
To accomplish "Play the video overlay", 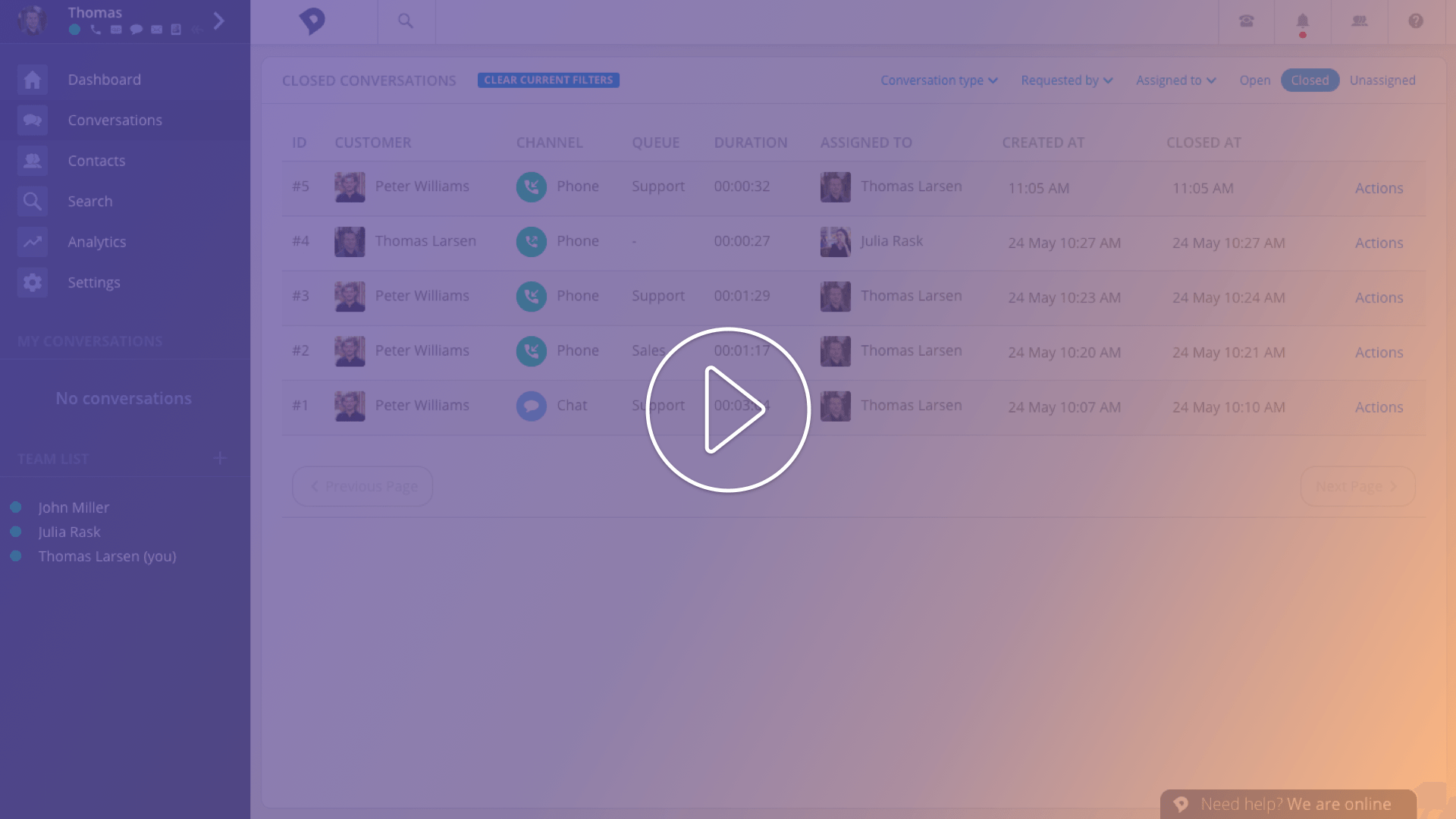I will coord(728,410).
